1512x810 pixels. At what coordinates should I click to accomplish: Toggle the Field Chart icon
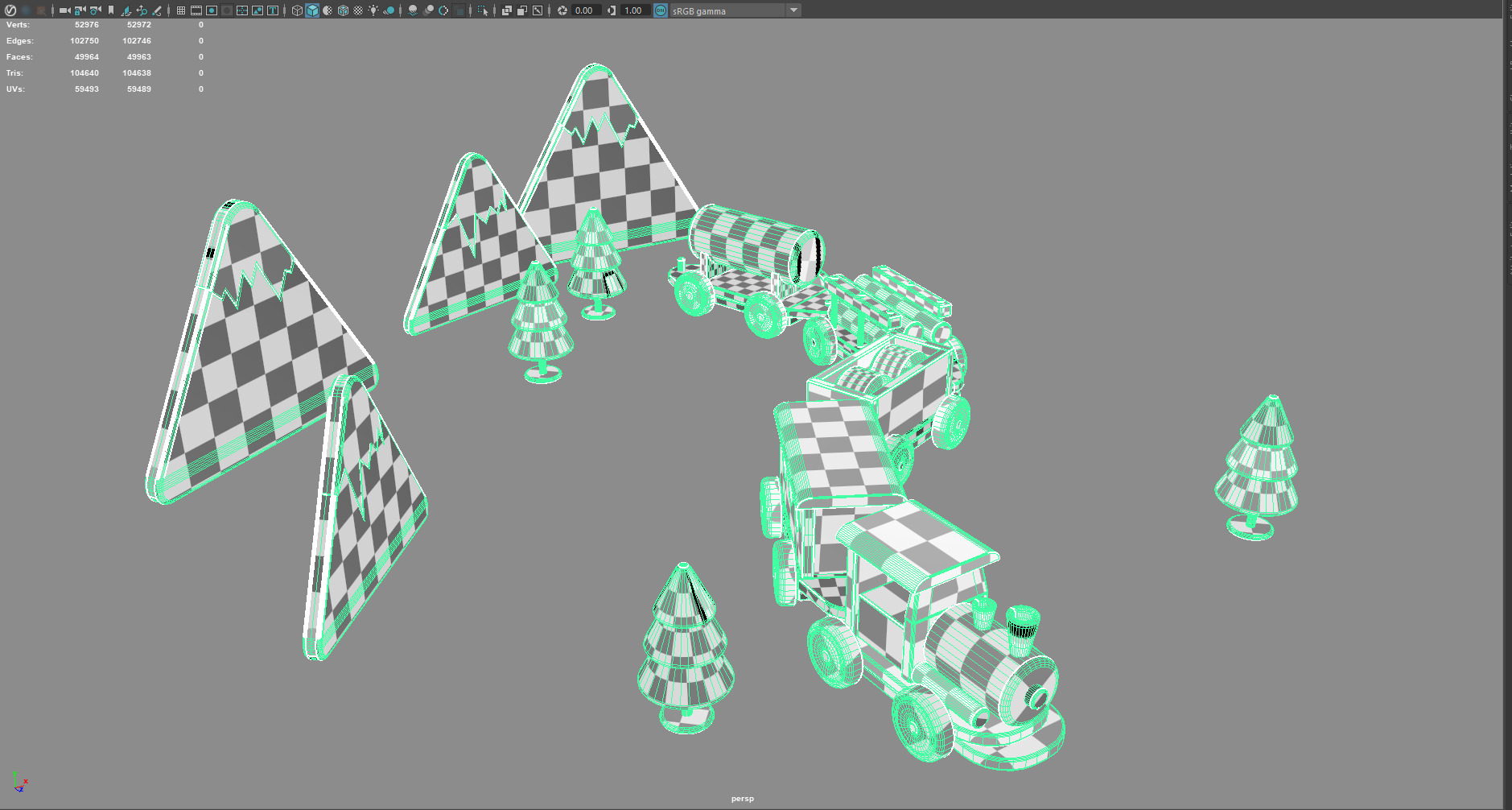(x=242, y=10)
